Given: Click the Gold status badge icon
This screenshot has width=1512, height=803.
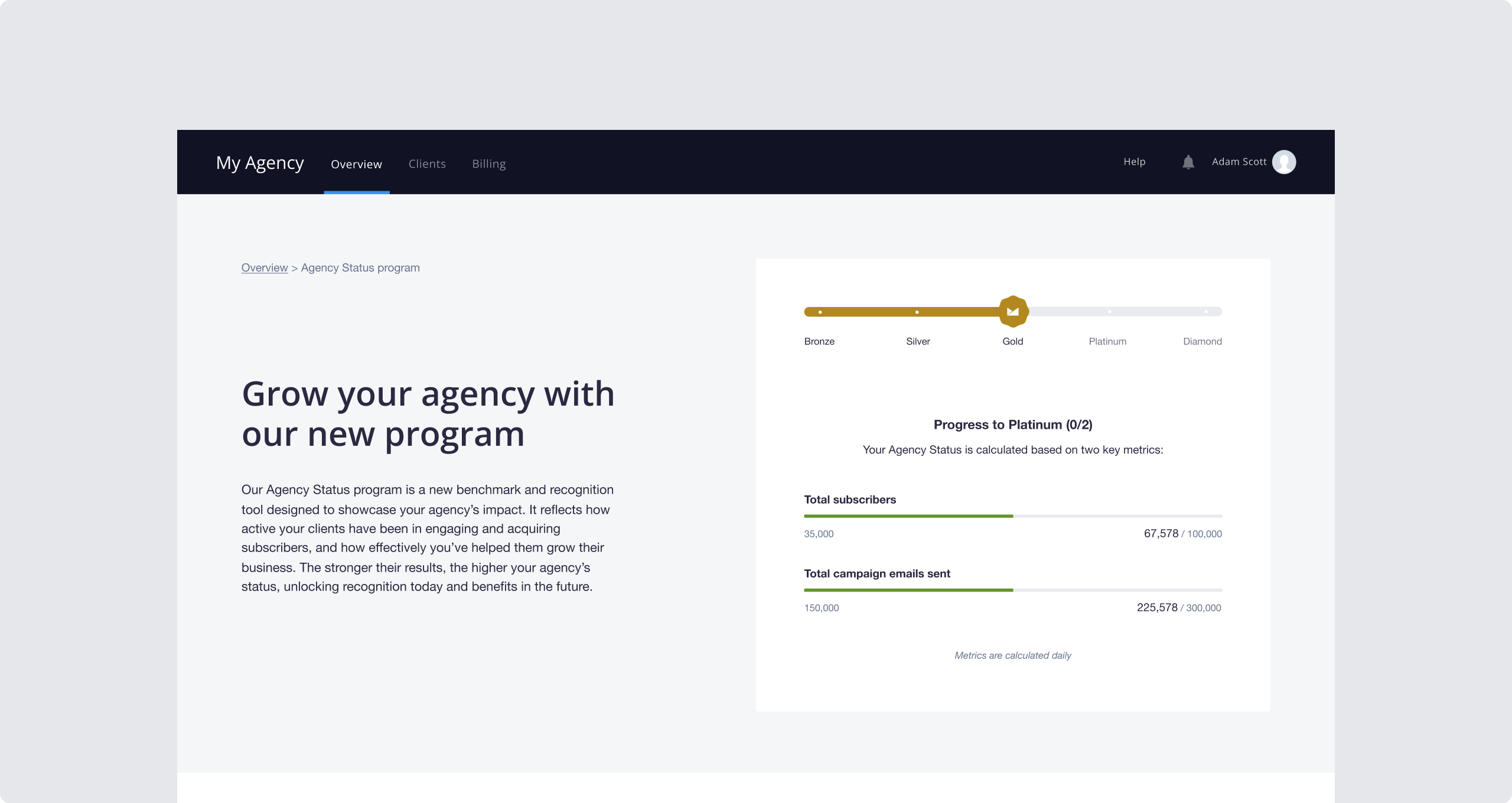Looking at the screenshot, I should tap(1013, 311).
